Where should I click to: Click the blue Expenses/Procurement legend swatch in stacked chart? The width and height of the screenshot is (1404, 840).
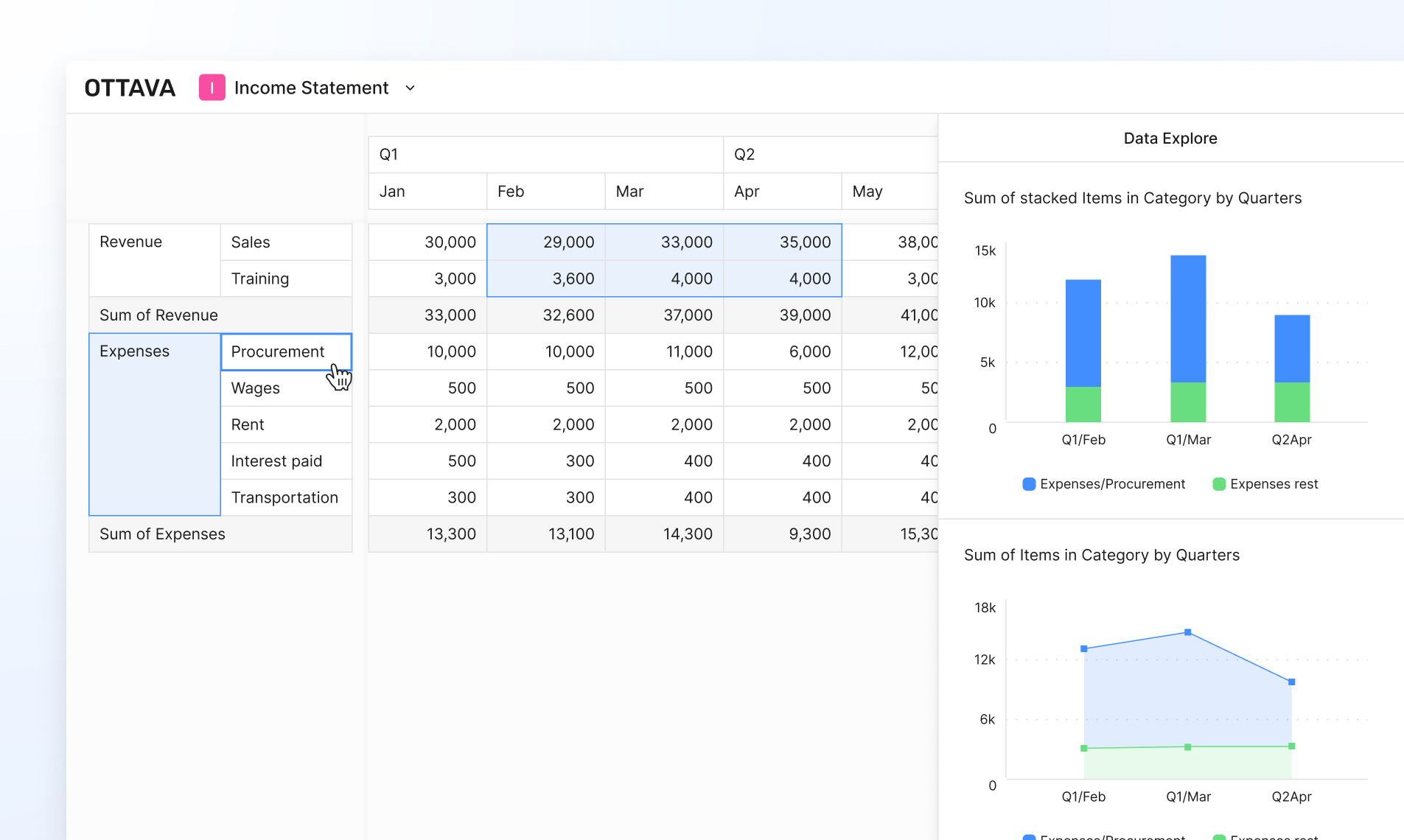(1029, 484)
